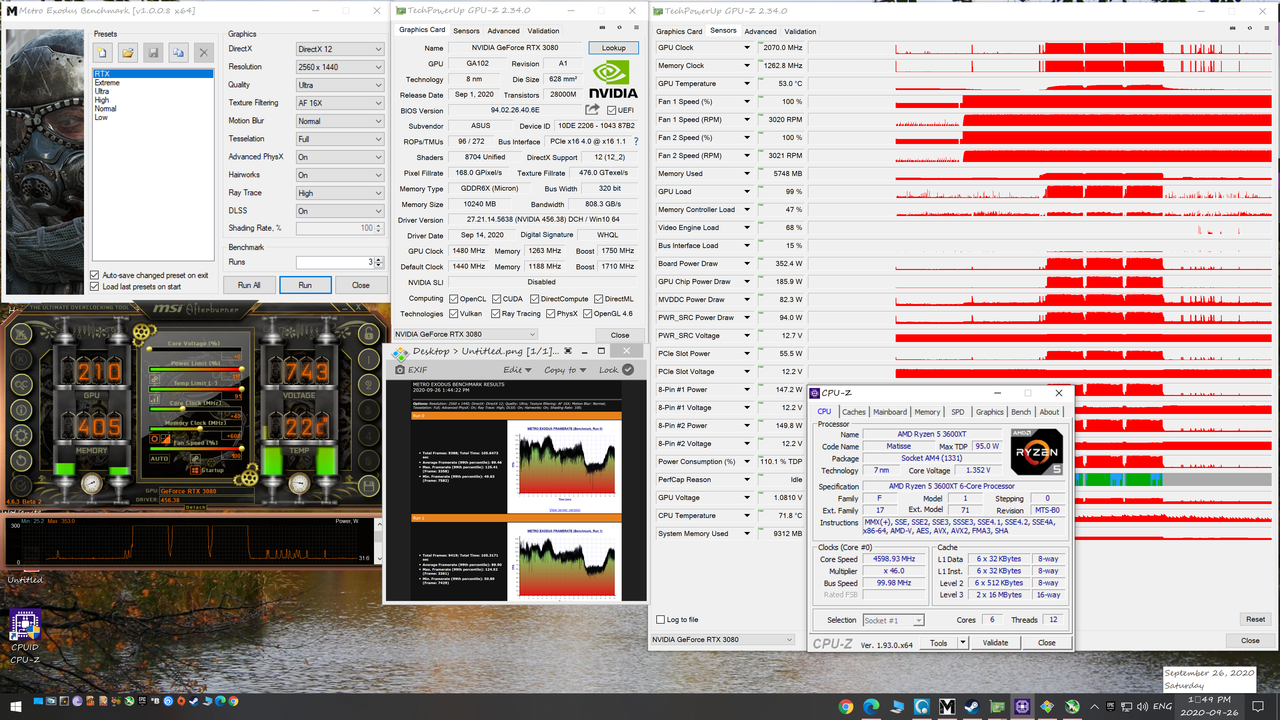Select the Extreme preset in the list
The width and height of the screenshot is (1280, 720).
pos(107,83)
